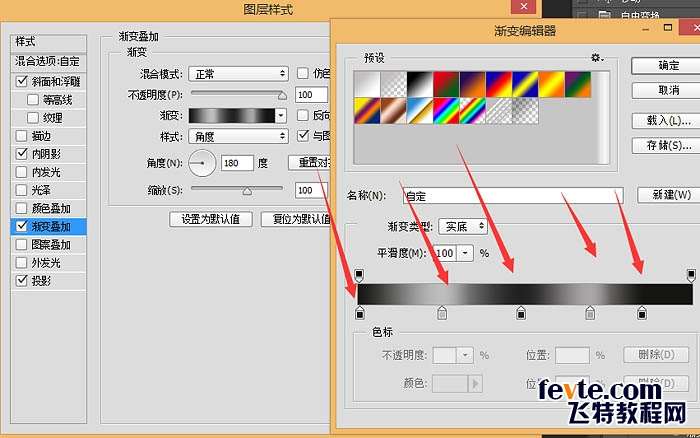
Task: Click the 存储(S)... button
Action: point(668,146)
